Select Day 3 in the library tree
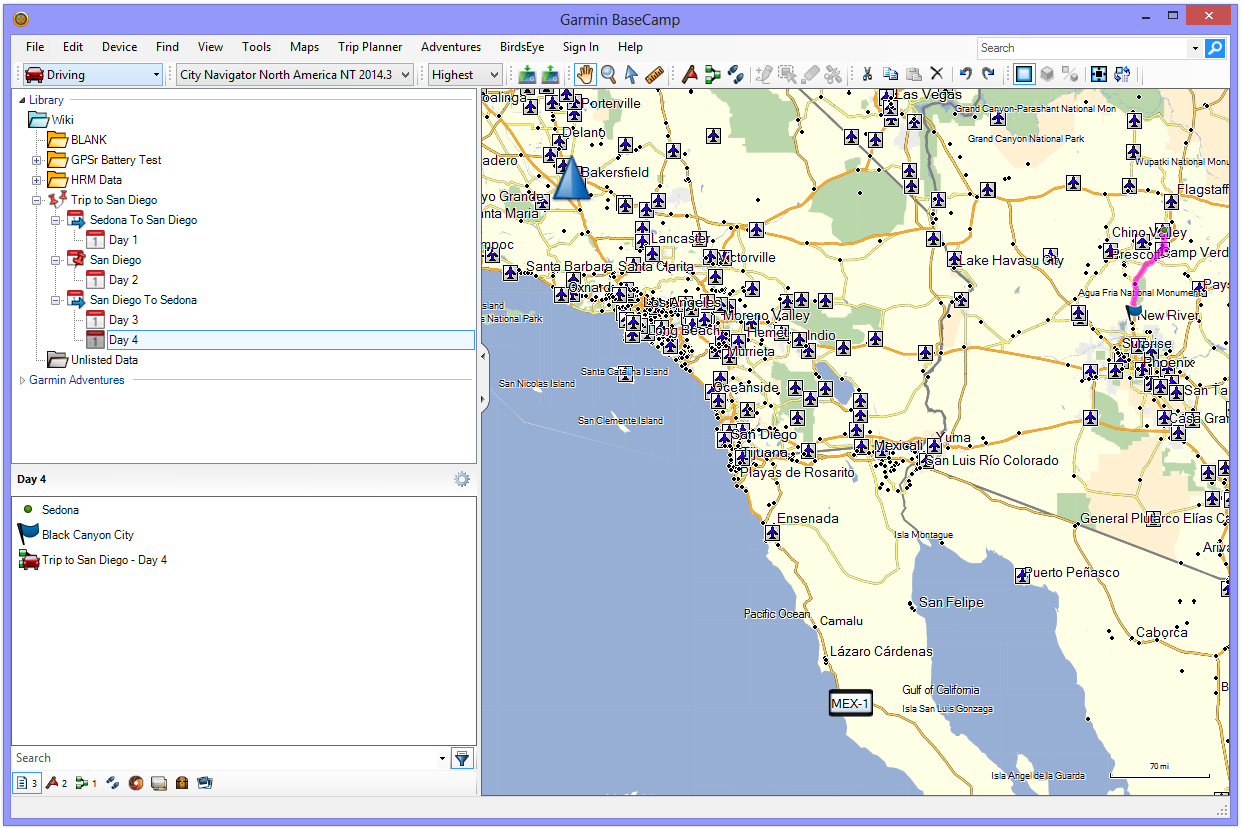Image resolution: width=1242 pixels, height=828 pixels. (x=123, y=320)
